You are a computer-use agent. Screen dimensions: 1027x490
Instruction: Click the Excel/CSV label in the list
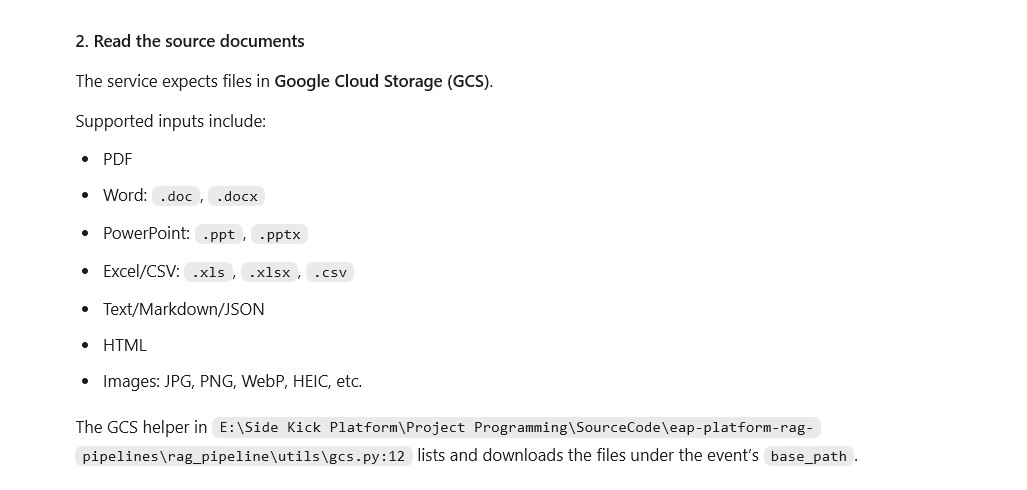141,271
